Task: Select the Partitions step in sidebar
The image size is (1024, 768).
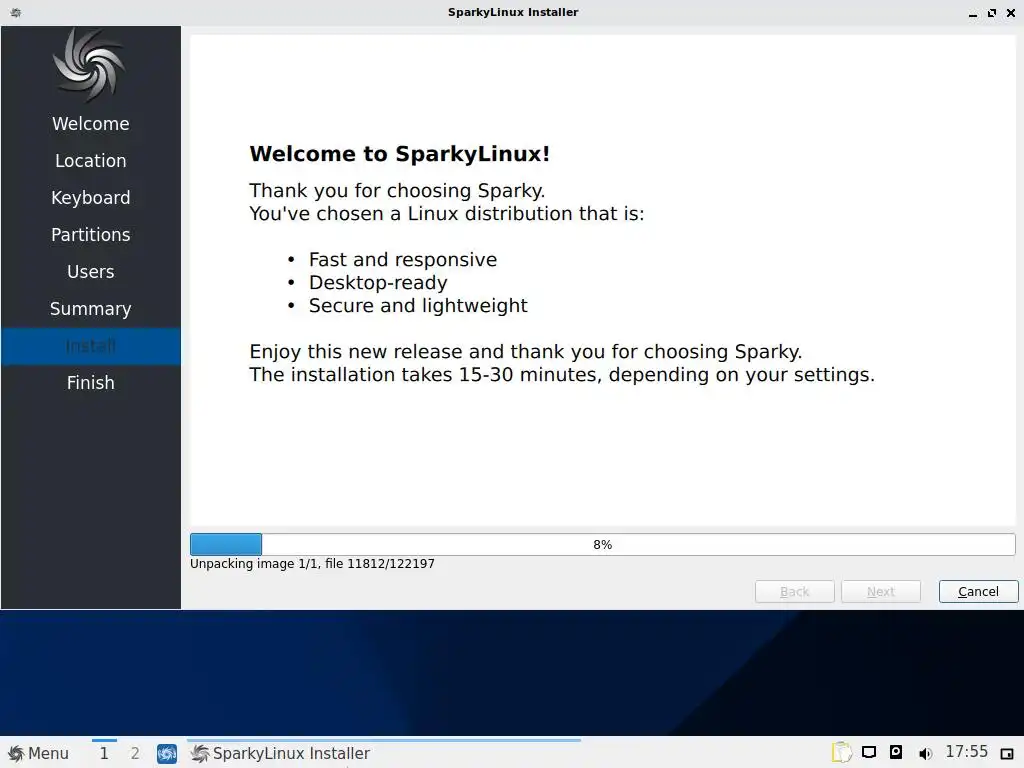Action: pyautogui.click(x=91, y=234)
